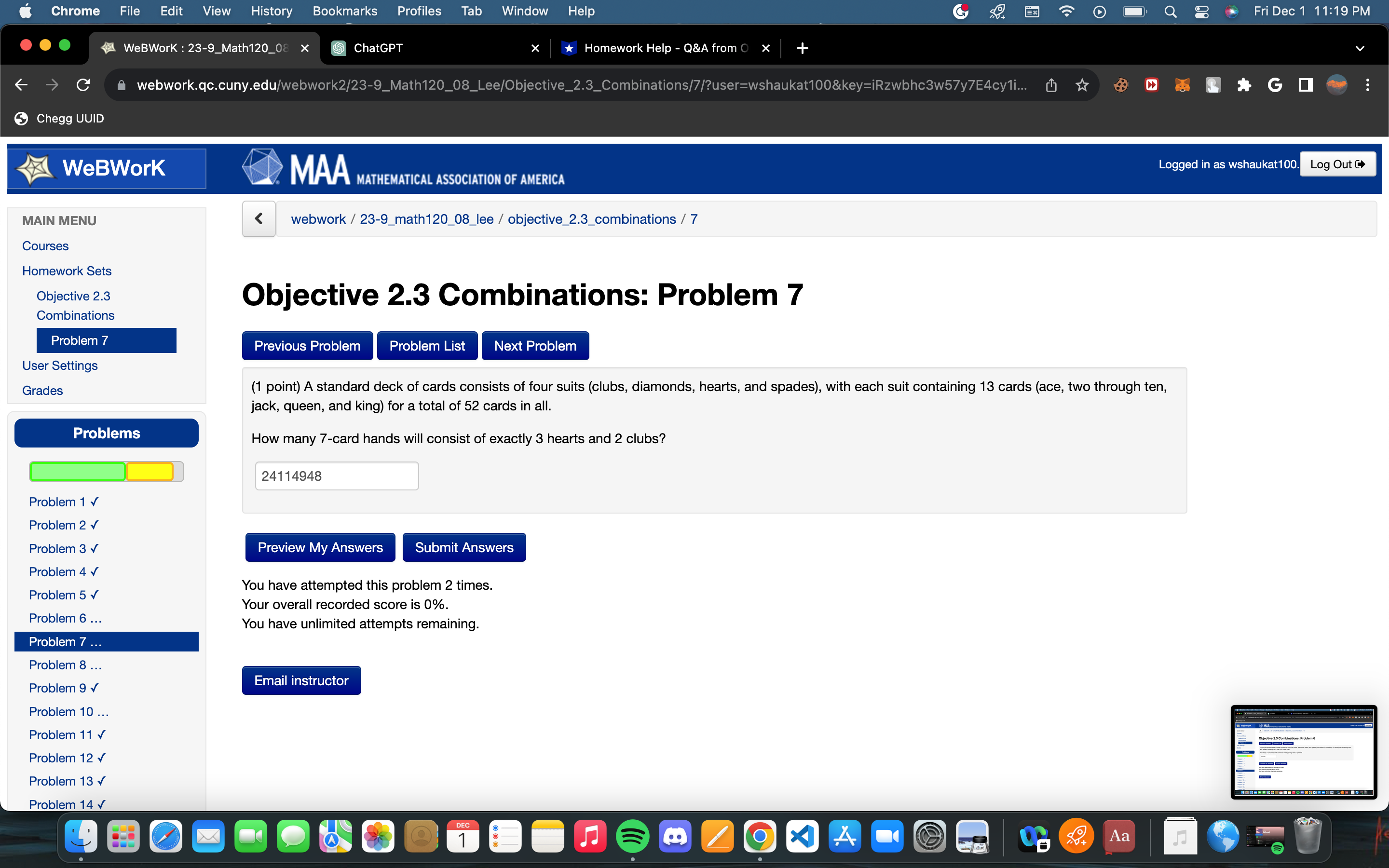
Task: Bookmark this page with the star icon
Action: pos(1082,84)
